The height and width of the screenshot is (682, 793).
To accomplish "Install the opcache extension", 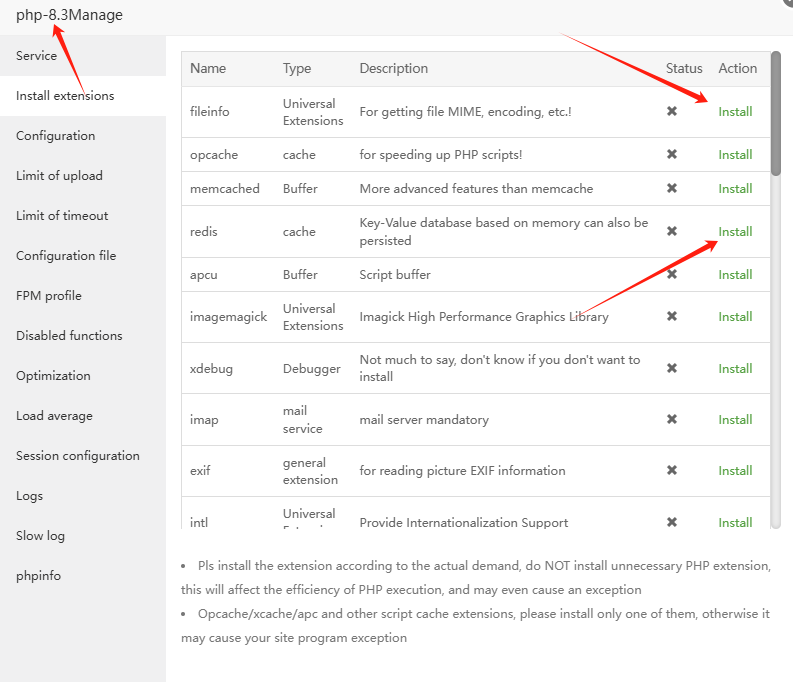I will (x=735, y=155).
